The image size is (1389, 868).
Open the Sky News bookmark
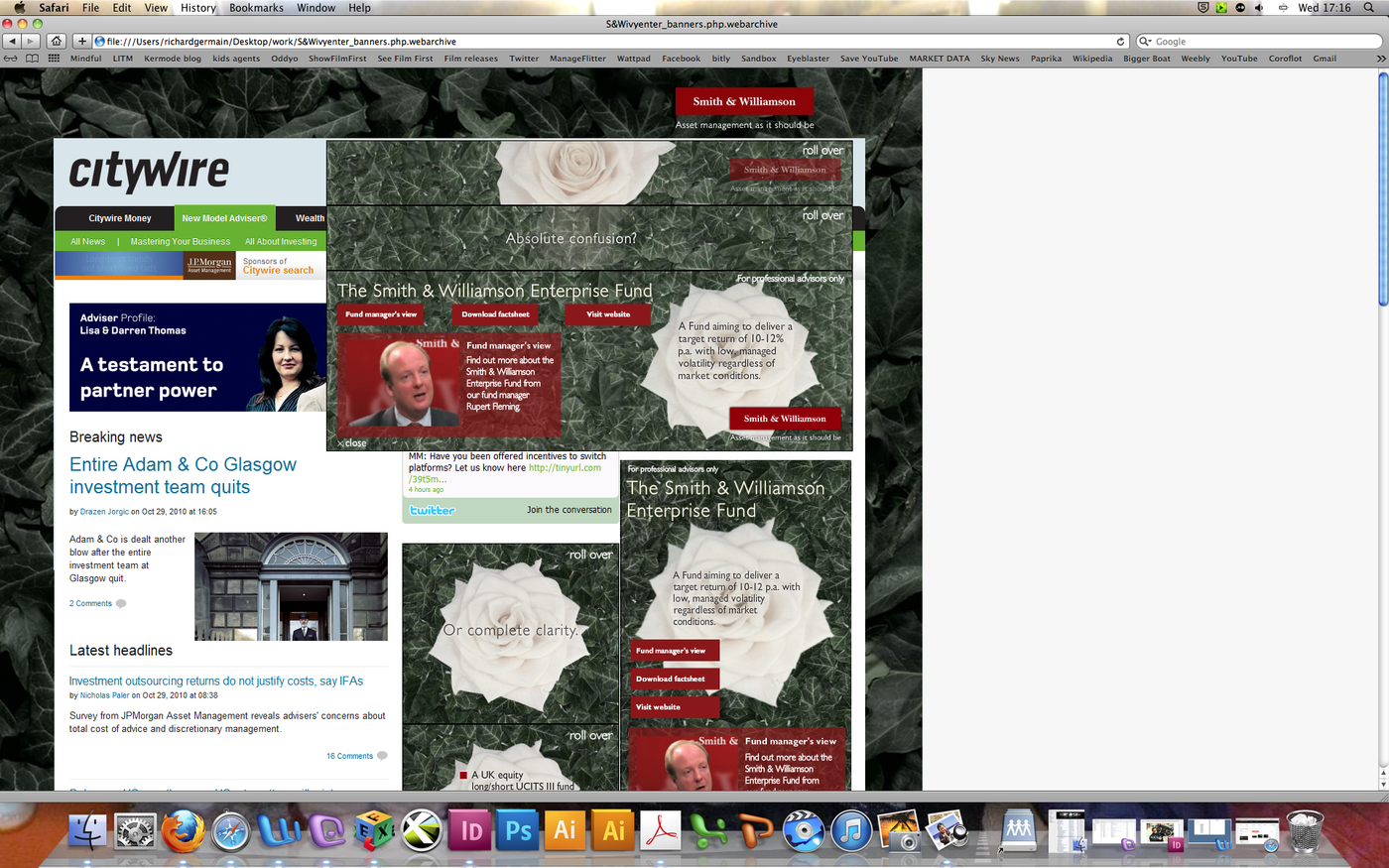1000,59
